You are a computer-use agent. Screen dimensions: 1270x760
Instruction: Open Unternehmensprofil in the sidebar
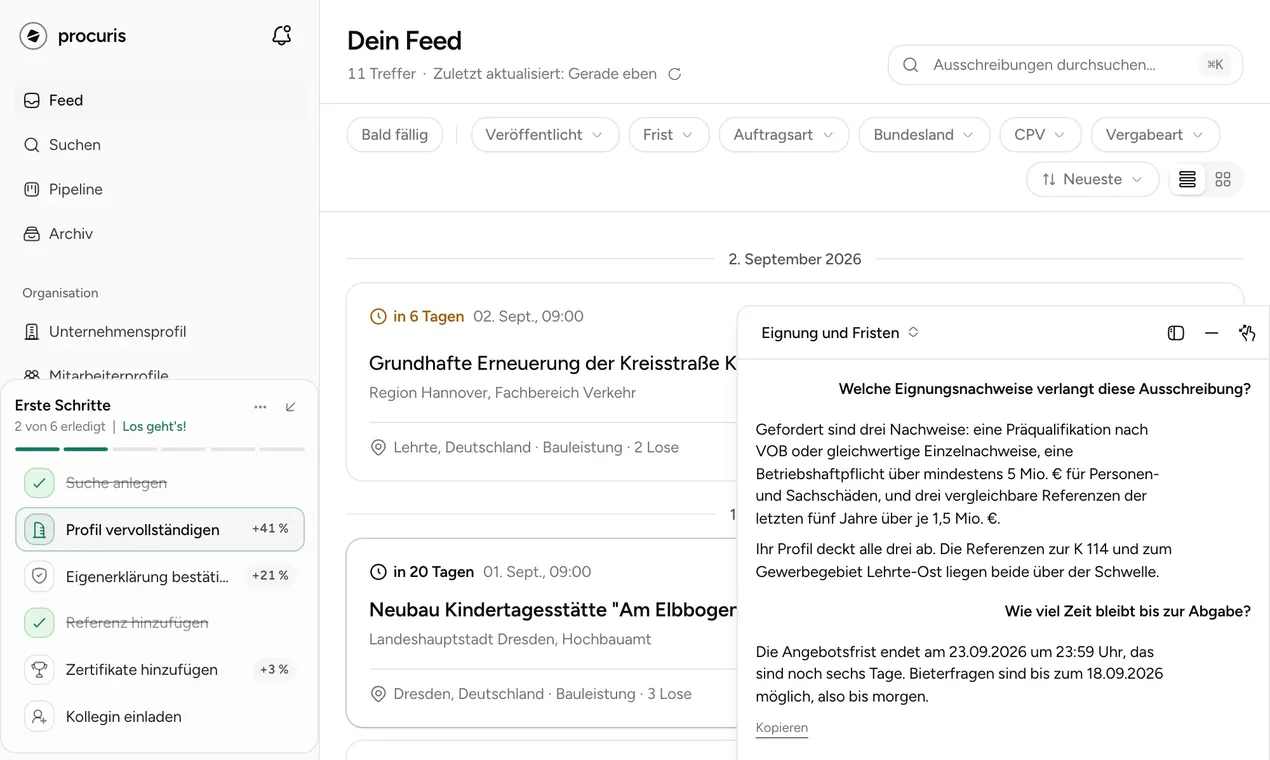pyautogui.click(x=161, y=332)
